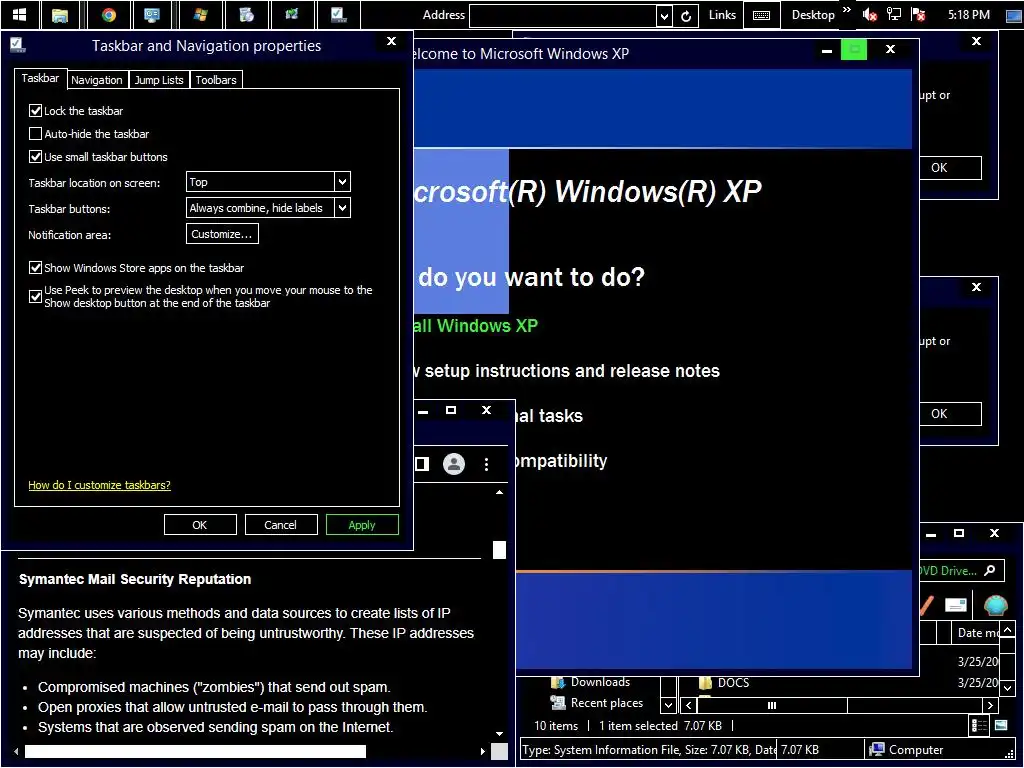Open File Explorer from the taskbar

(59, 14)
